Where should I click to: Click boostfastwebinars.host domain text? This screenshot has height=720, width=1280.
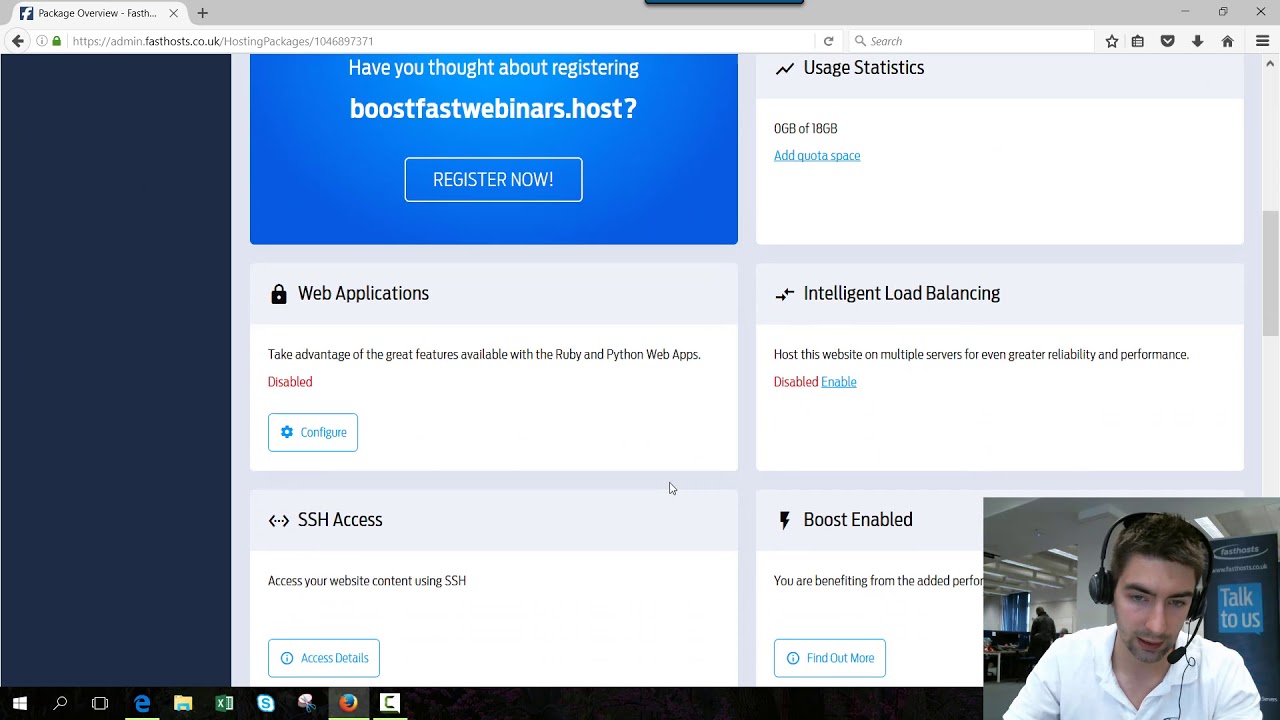click(493, 108)
